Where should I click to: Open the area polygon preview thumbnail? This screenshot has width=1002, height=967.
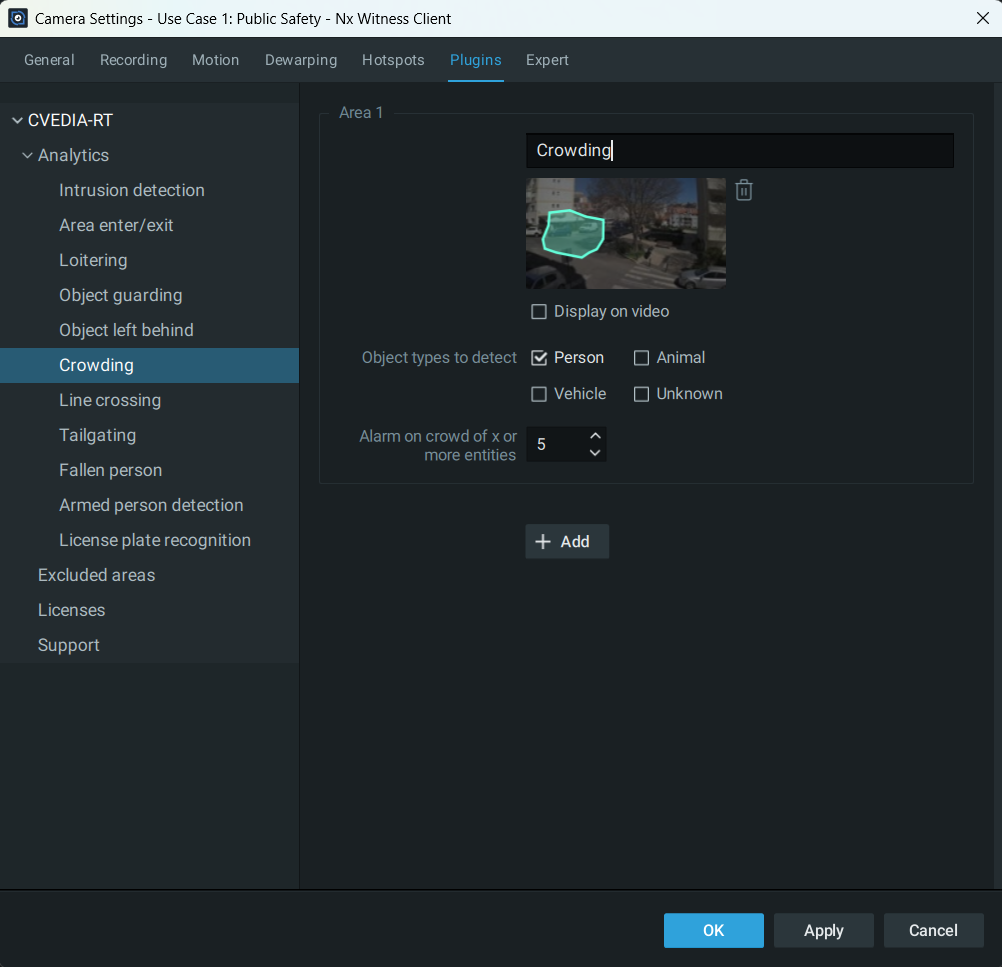[x=625, y=233]
